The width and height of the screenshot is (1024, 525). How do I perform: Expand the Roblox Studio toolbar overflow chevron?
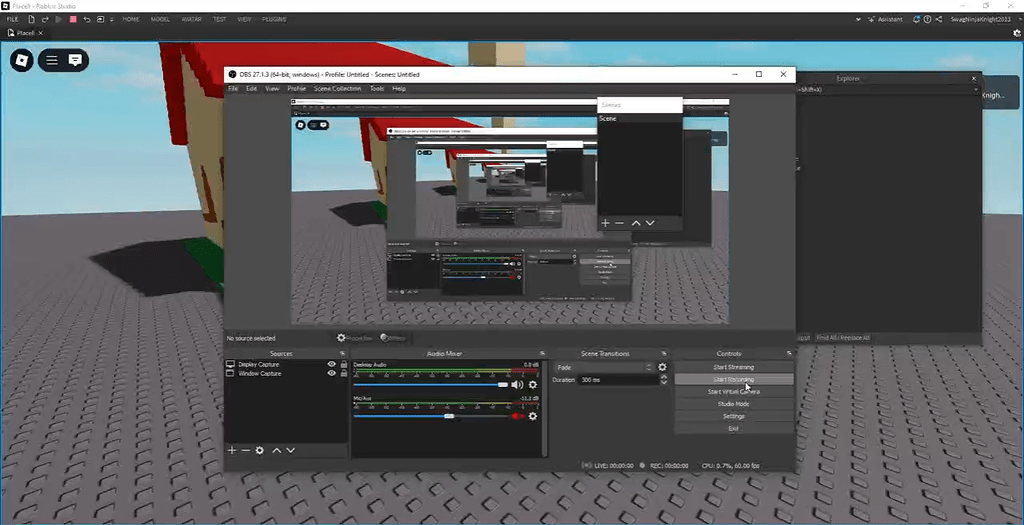(x=857, y=20)
